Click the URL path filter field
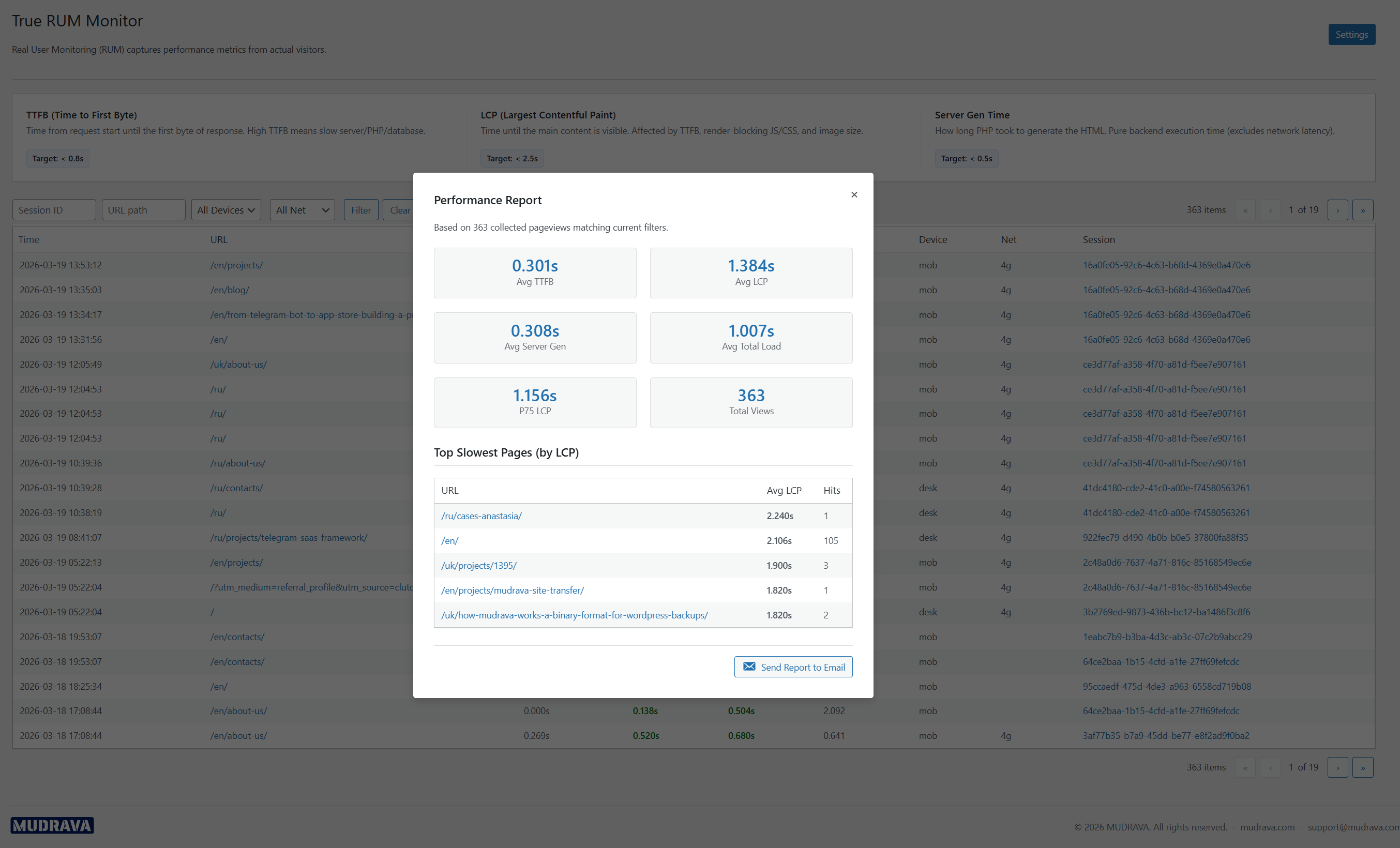The image size is (1400, 848). coord(143,209)
